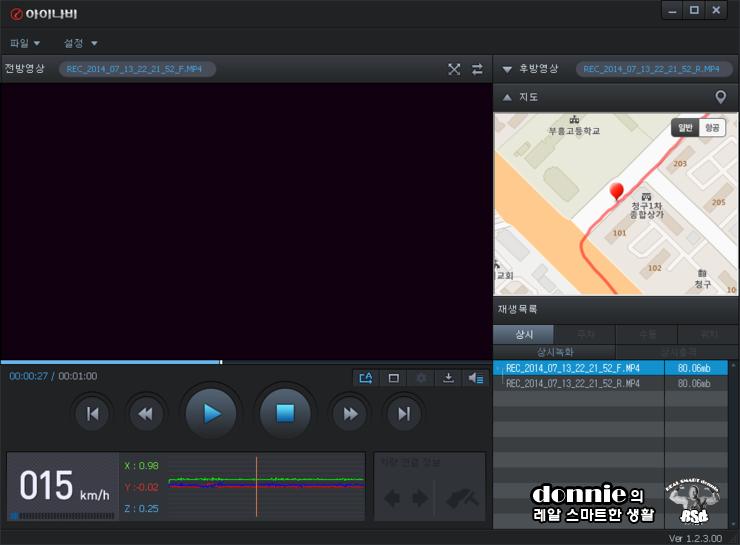
Task: Switch front and rear video views
Action: coord(477,69)
